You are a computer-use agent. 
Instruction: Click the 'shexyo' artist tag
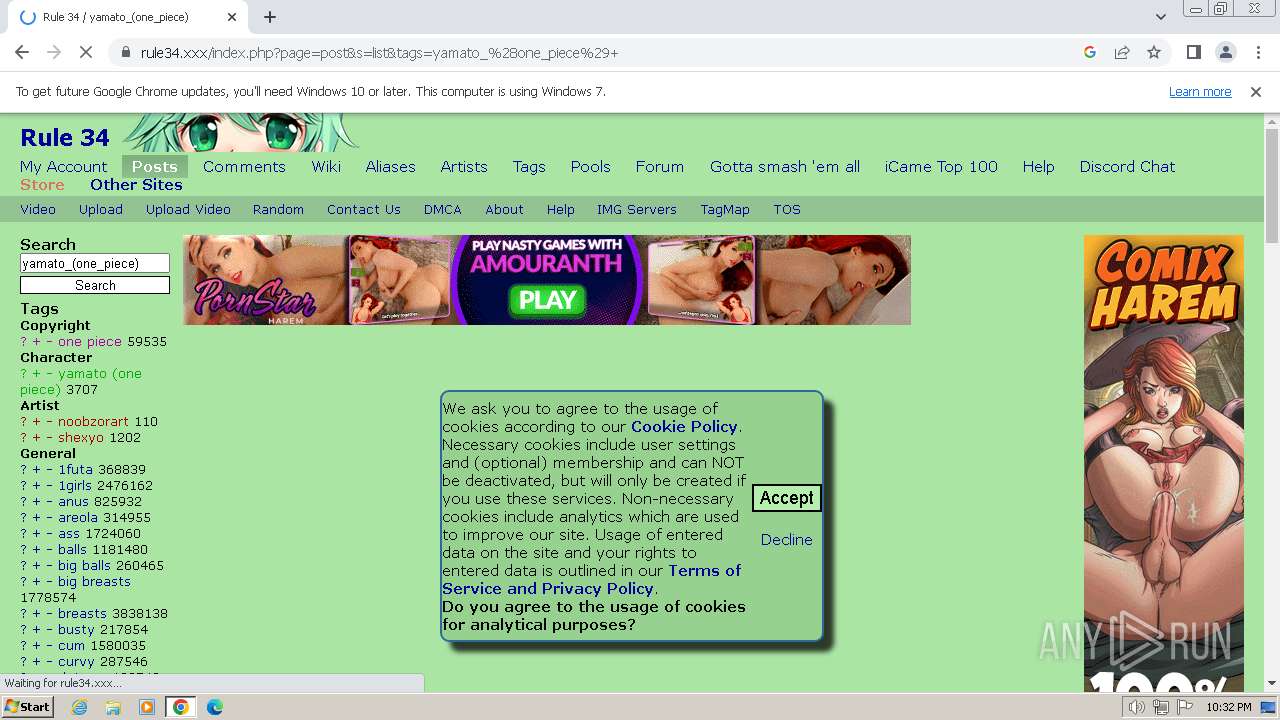coord(81,438)
